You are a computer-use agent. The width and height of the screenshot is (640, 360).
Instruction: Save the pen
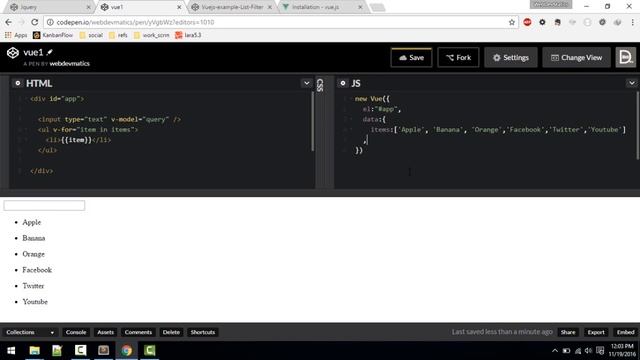(411, 58)
